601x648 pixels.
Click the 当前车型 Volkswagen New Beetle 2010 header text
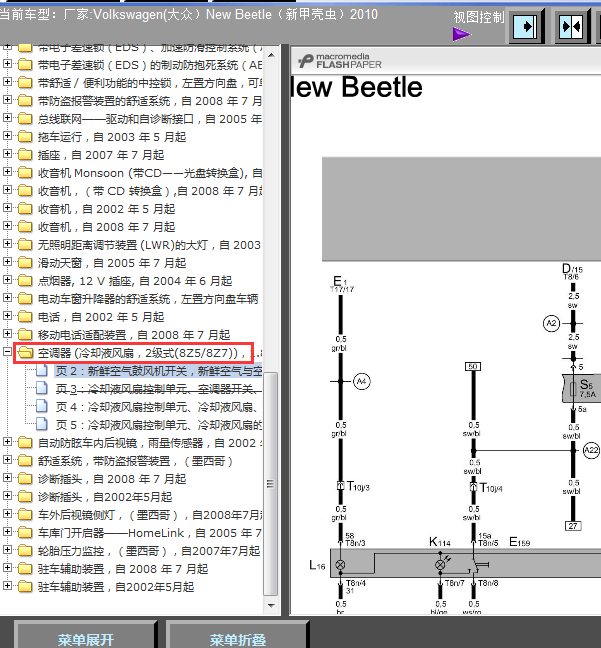188,14
